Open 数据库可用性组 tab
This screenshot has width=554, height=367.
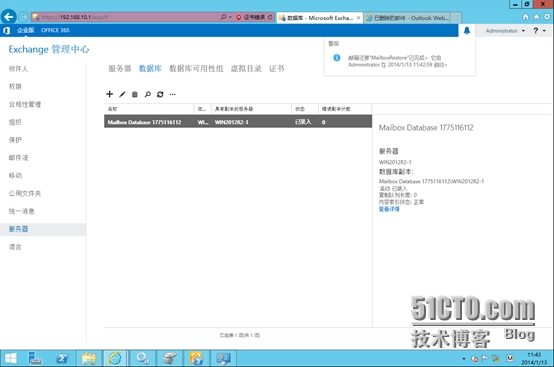click(x=196, y=69)
